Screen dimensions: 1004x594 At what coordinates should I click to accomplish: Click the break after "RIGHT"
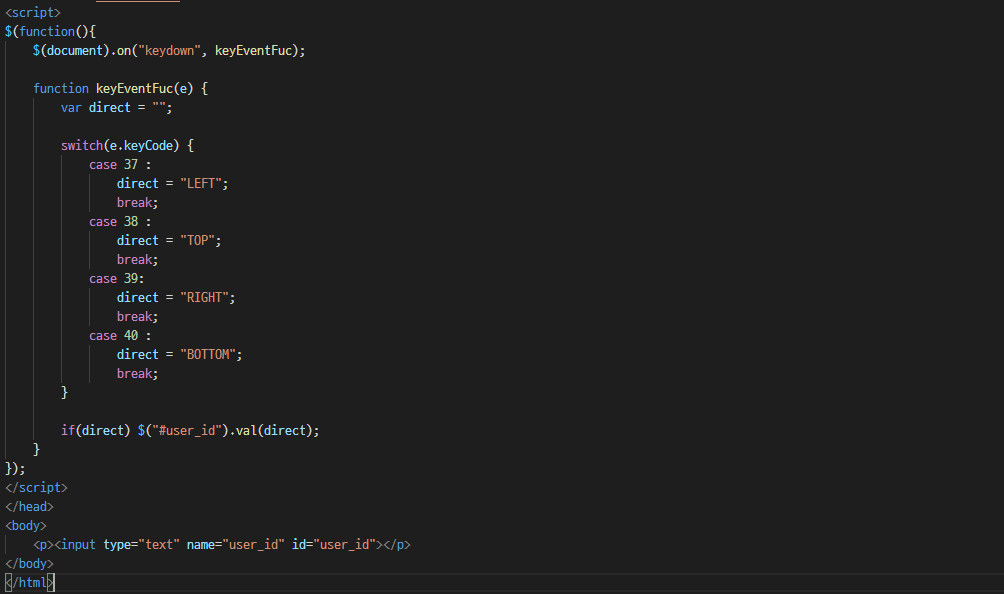pyautogui.click(x=138, y=317)
